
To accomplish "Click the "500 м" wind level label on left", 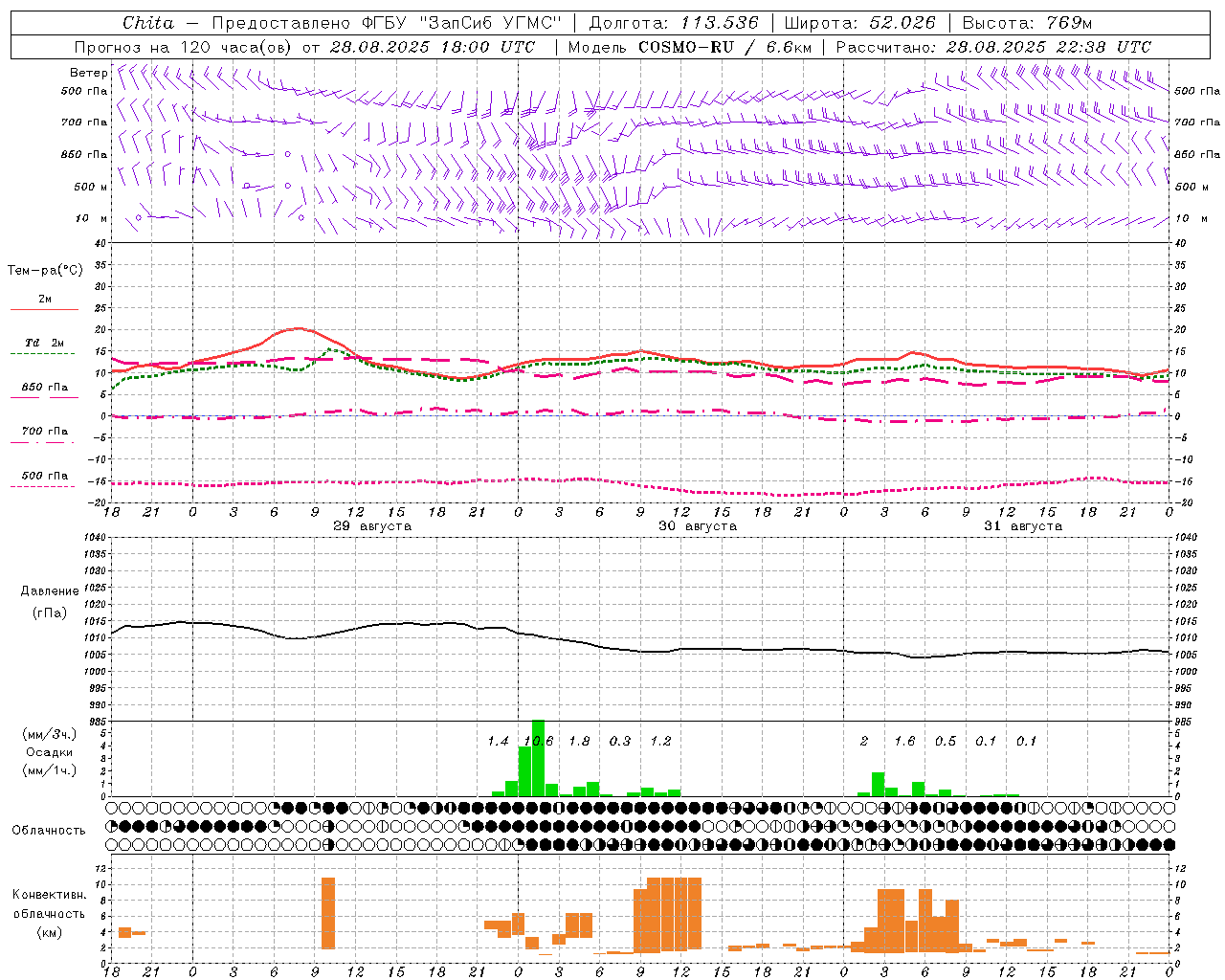I will 92,187.
